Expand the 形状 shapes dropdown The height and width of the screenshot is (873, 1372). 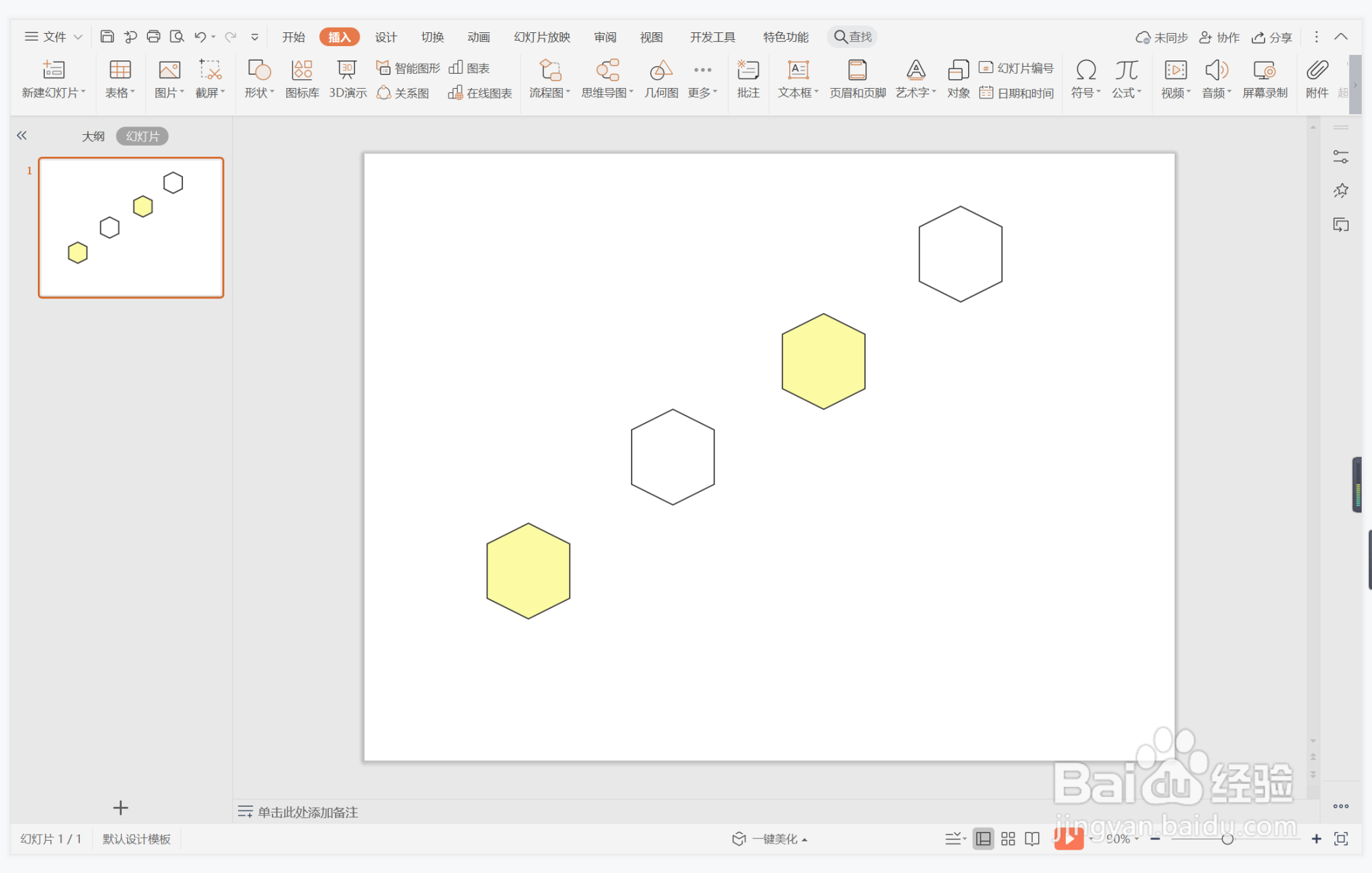pyautogui.click(x=259, y=92)
